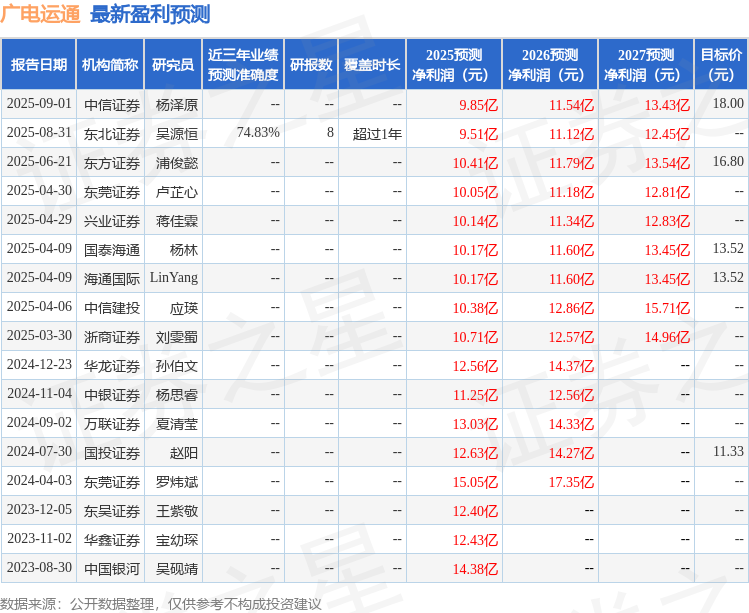749x613 pixels.
Task: Click the 最新盈利预测 heading
Action: click(150, 14)
